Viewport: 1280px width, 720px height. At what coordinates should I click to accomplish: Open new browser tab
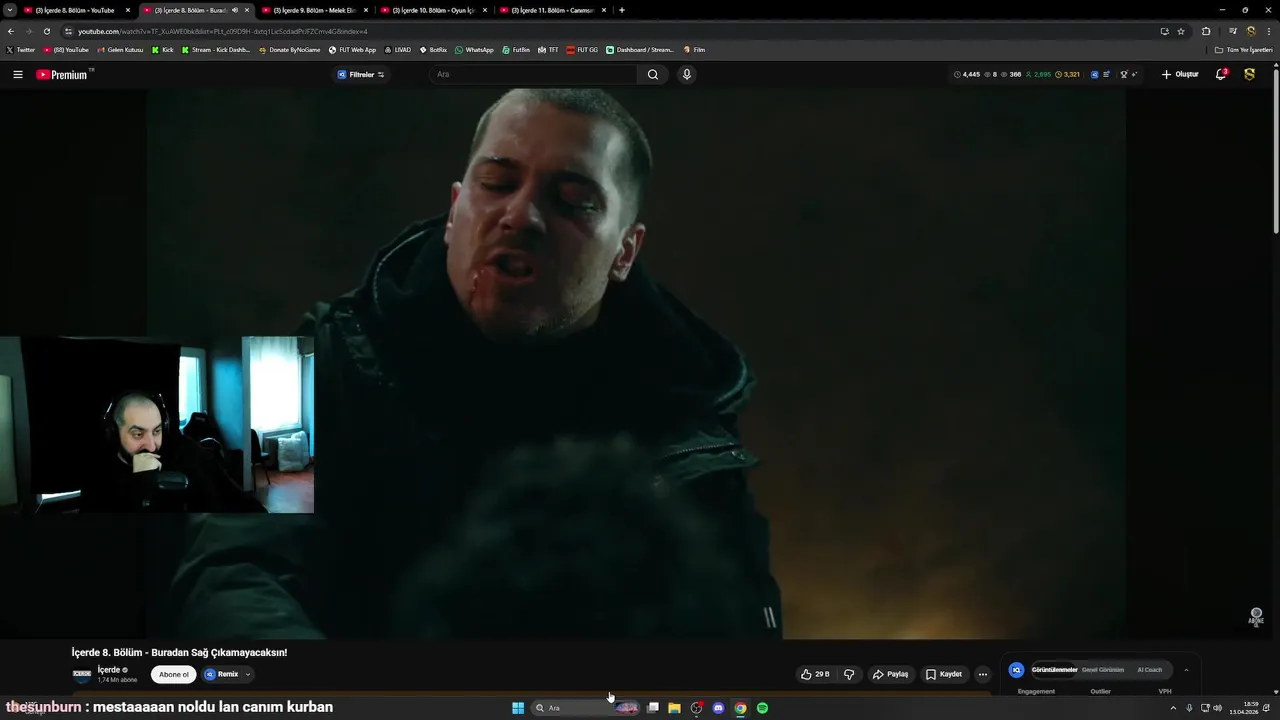pyautogui.click(x=622, y=10)
